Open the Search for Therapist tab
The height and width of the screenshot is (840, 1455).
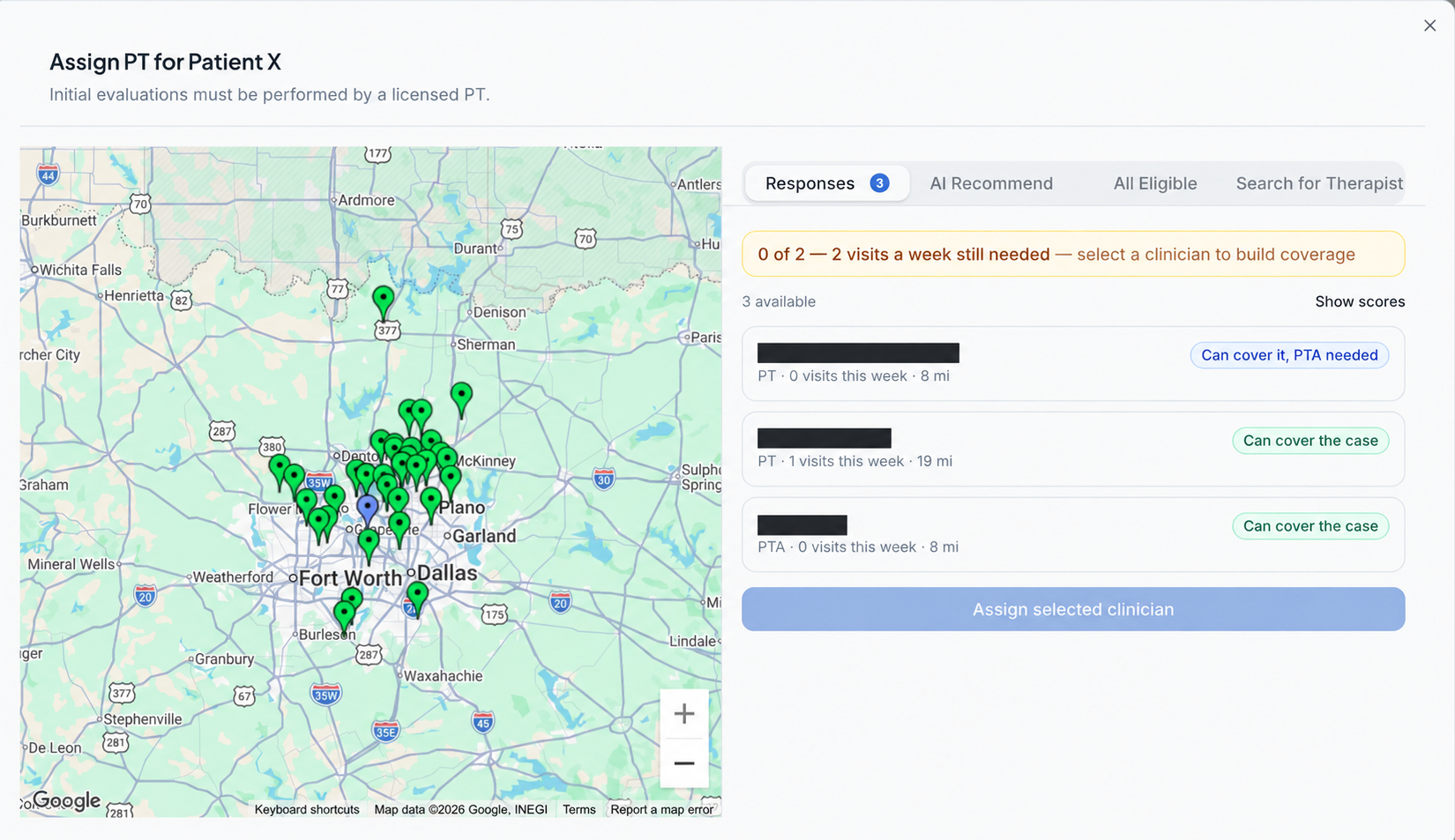[1318, 183]
